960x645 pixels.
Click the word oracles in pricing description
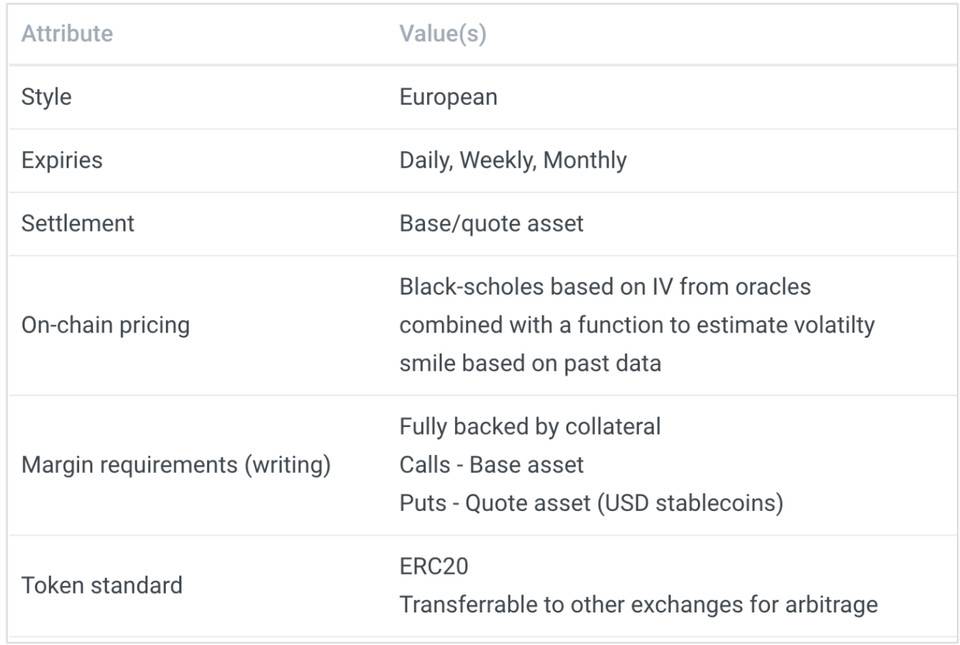pyautogui.click(x=773, y=286)
